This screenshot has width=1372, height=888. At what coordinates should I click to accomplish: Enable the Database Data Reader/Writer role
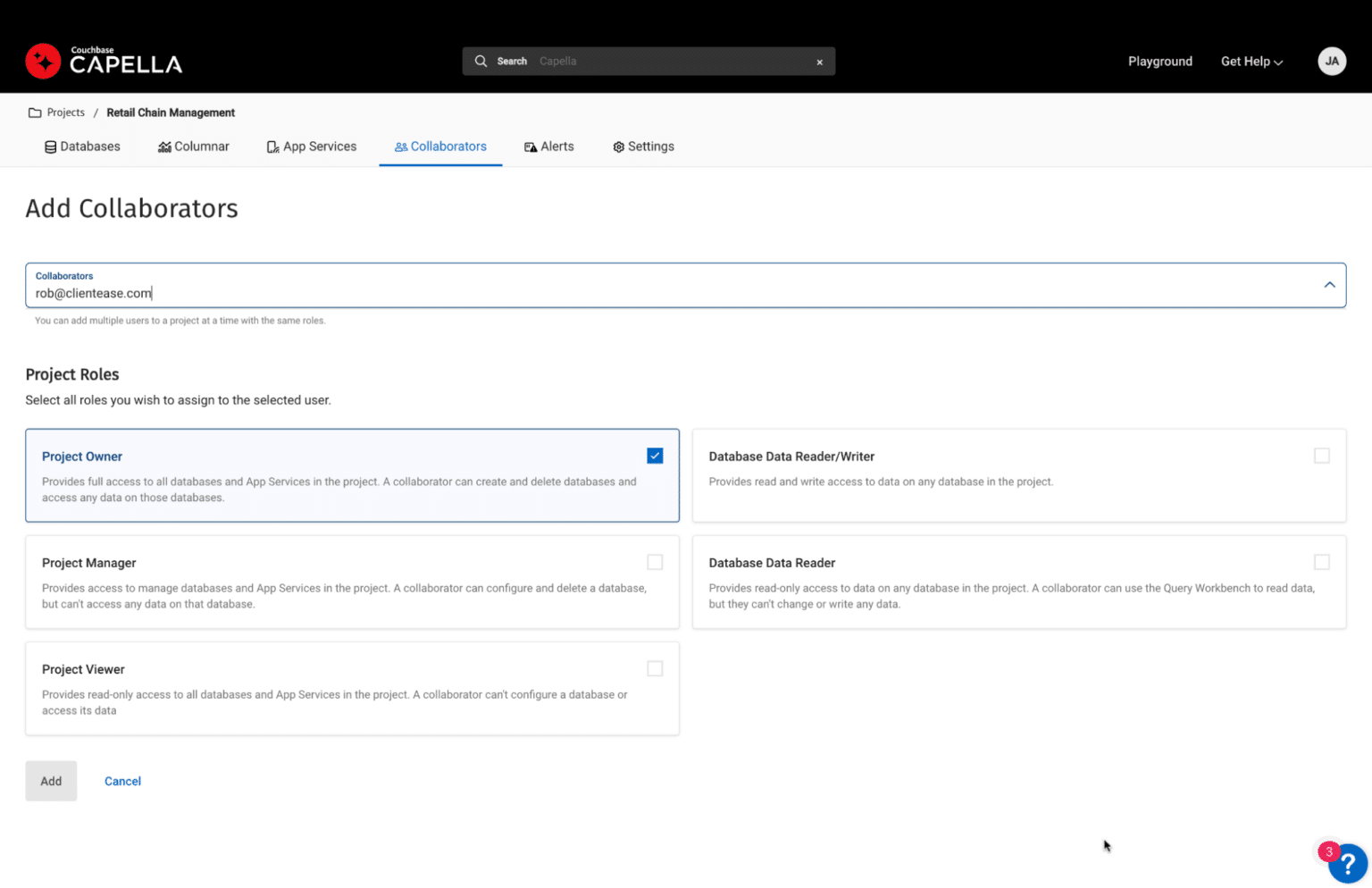click(1322, 455)
